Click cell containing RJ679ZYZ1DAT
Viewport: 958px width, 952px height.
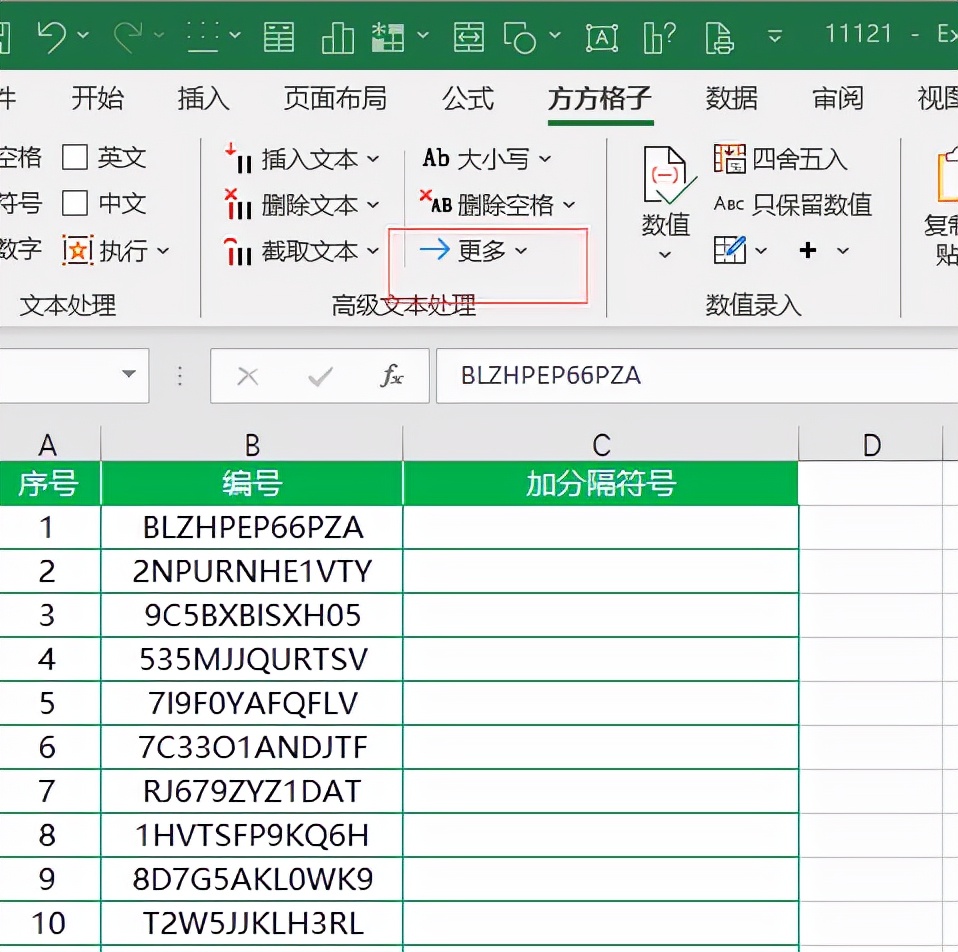coord(252,792)
